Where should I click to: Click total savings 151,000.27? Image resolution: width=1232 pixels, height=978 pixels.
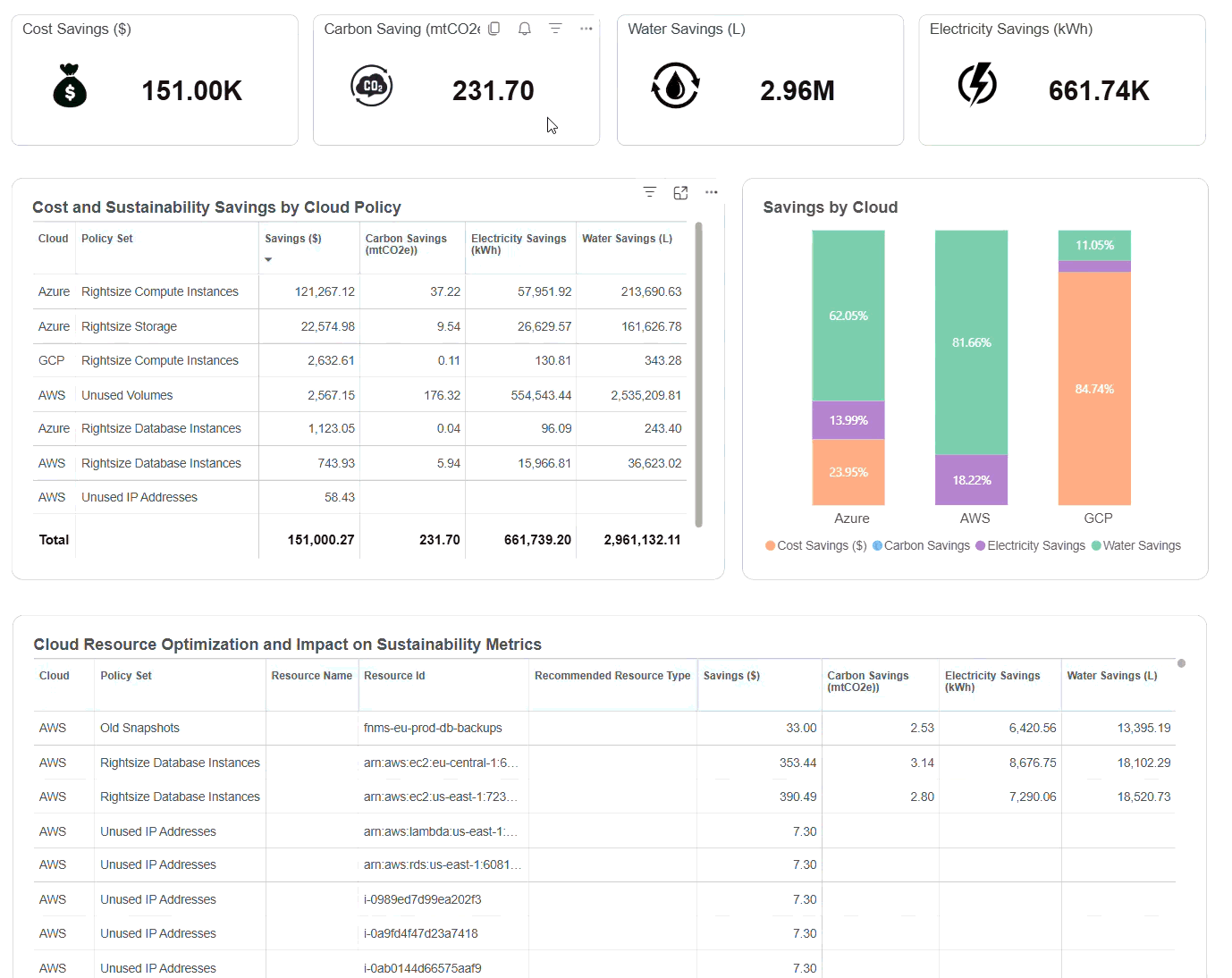pyautogui.click(x=321, y=540)
